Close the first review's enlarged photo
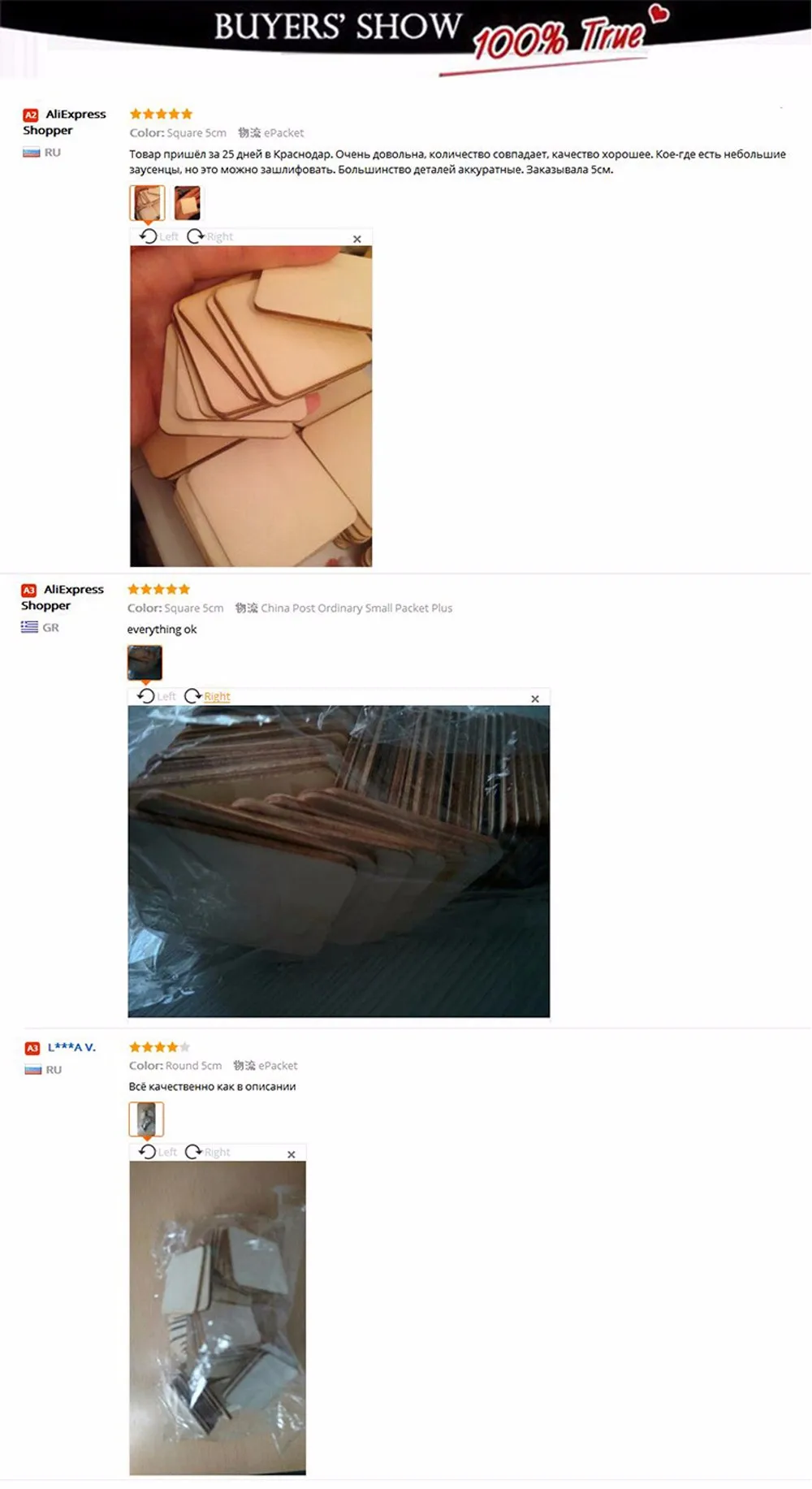 (356, 239)
